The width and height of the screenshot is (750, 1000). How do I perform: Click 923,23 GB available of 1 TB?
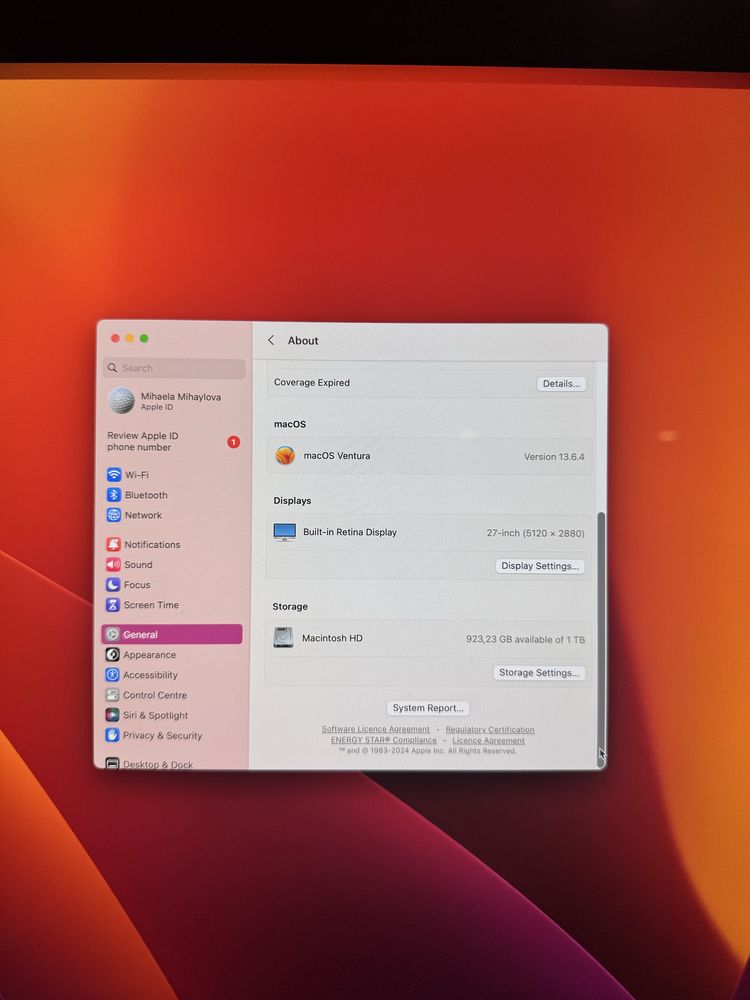point(525,639)
